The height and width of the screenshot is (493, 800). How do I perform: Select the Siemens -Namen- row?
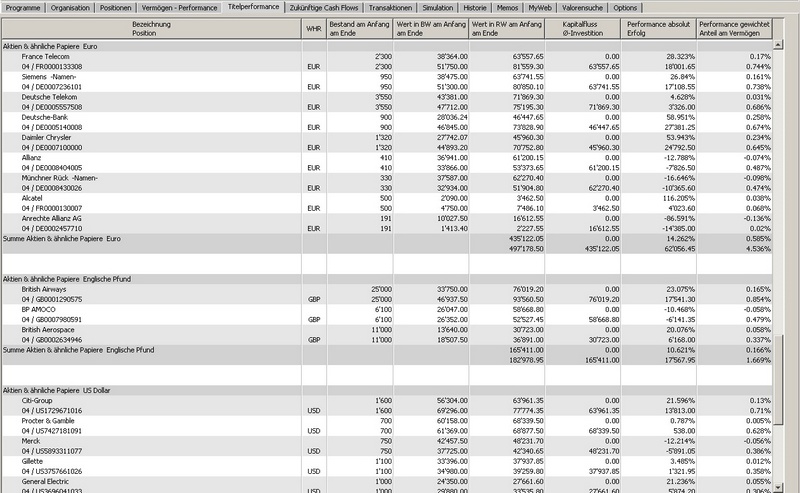point(387,82)
